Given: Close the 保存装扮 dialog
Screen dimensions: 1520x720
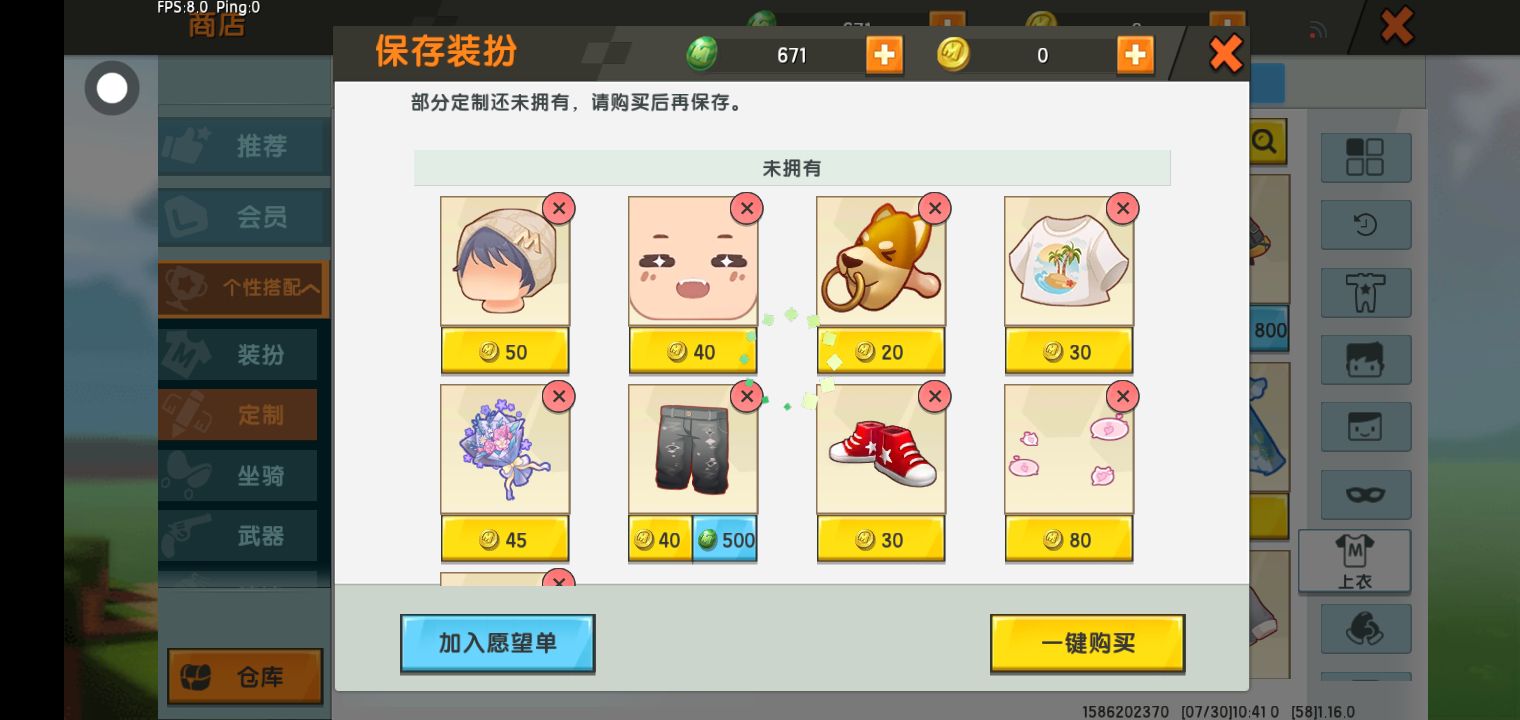Looking at the screenshot, I should click(x=1225, y=54).
